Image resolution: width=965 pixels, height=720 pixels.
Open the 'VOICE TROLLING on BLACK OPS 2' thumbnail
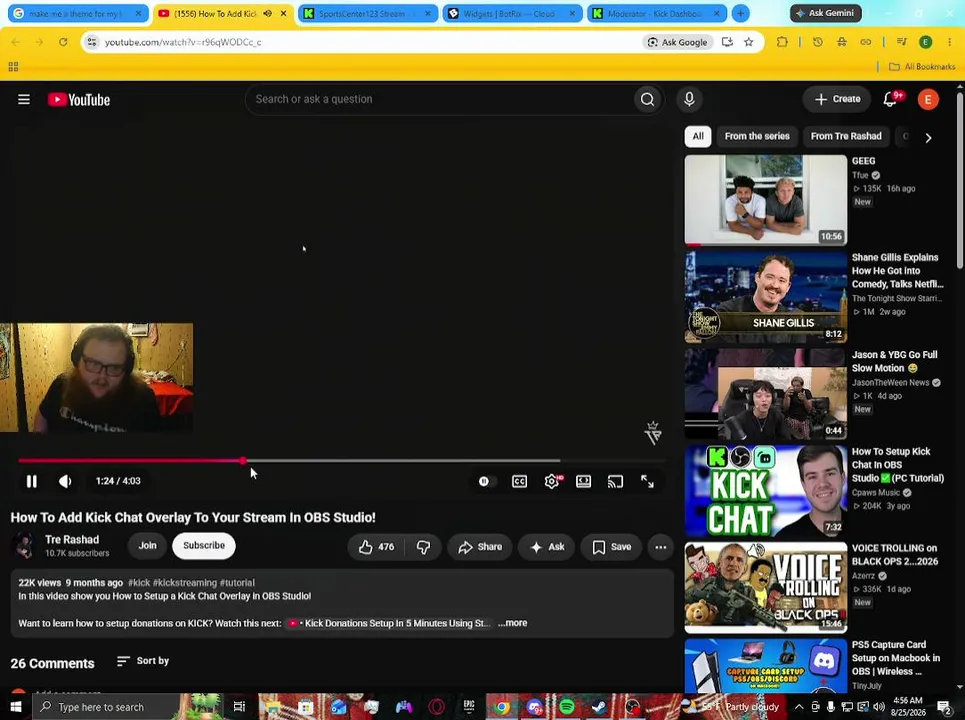click(766, 588)
